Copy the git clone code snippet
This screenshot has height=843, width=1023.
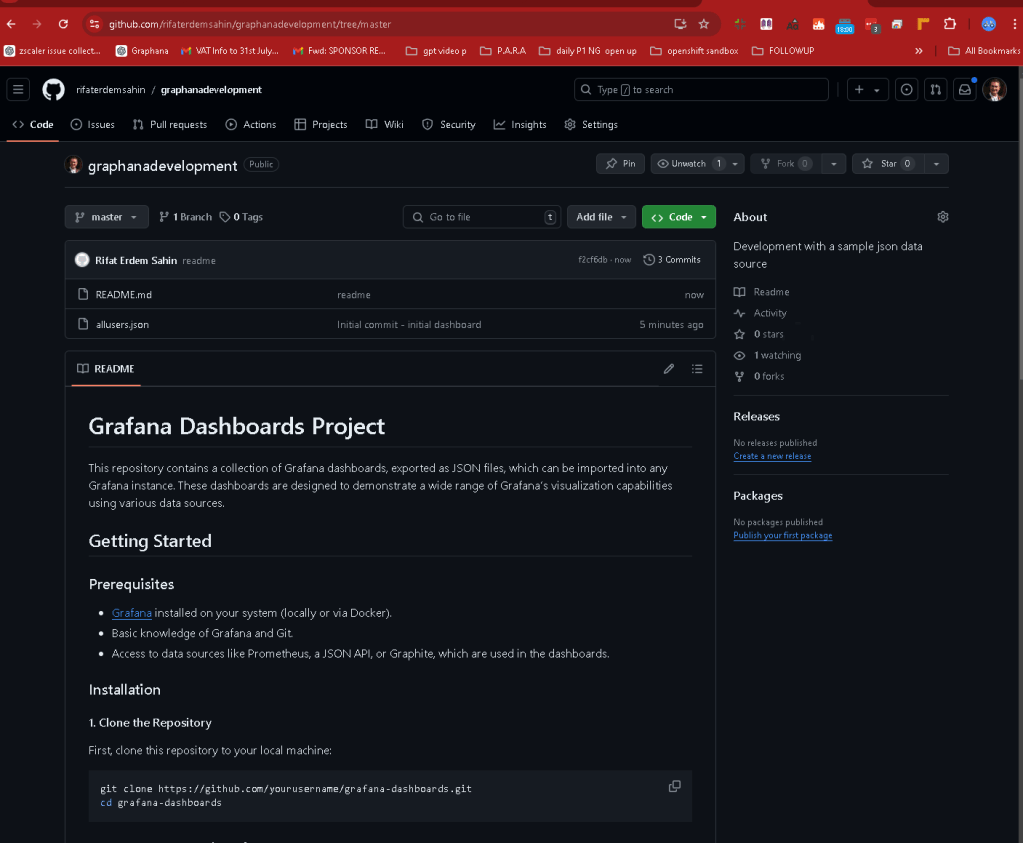click(x=675, y=786)
